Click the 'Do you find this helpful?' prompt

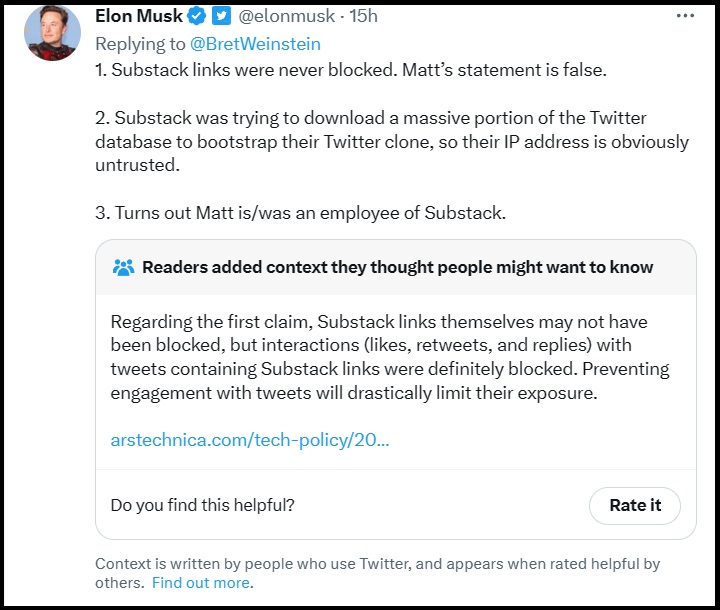(x=202, y=505)
